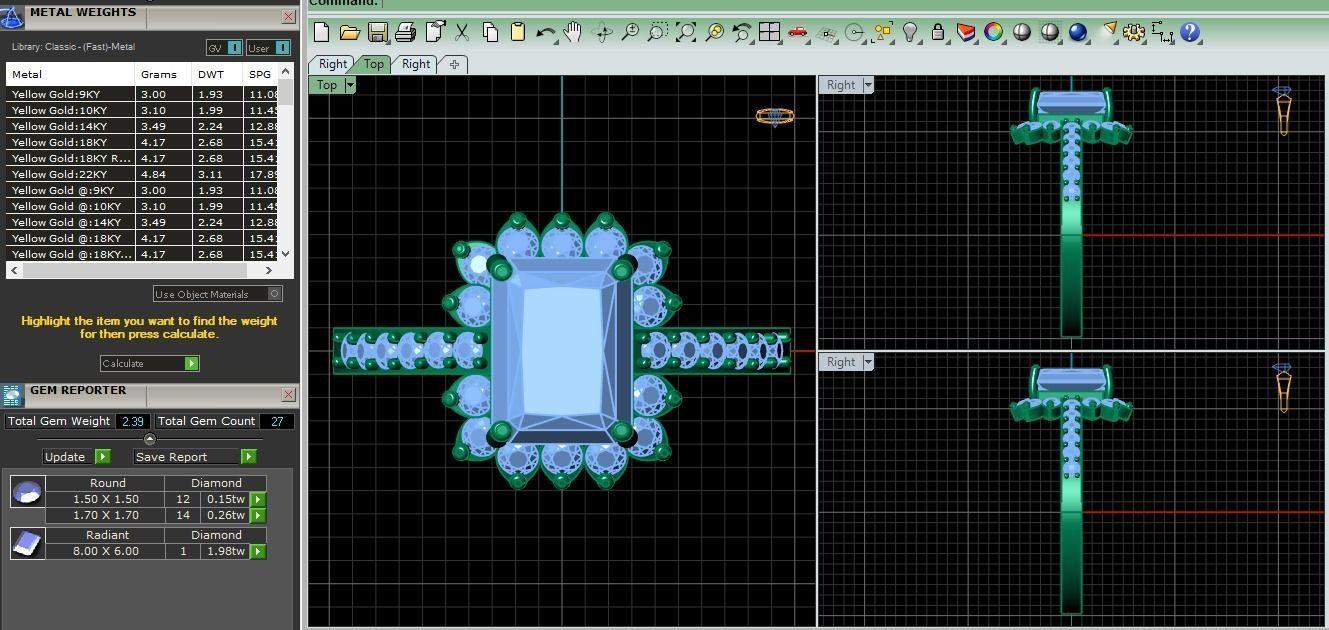Expand the Radiant 8.00 X 6.00 gem row

258,551
